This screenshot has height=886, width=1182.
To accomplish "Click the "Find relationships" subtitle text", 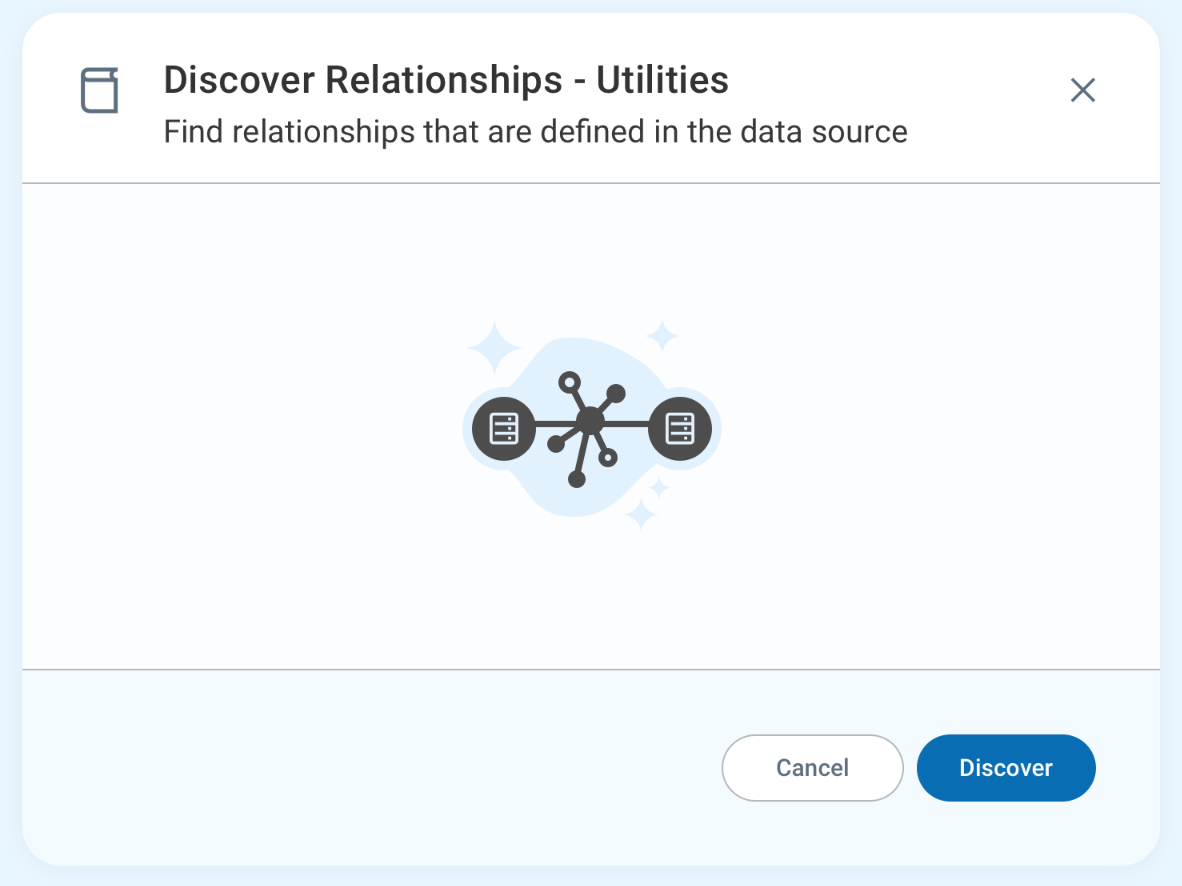I will click(x=535, y=132).
